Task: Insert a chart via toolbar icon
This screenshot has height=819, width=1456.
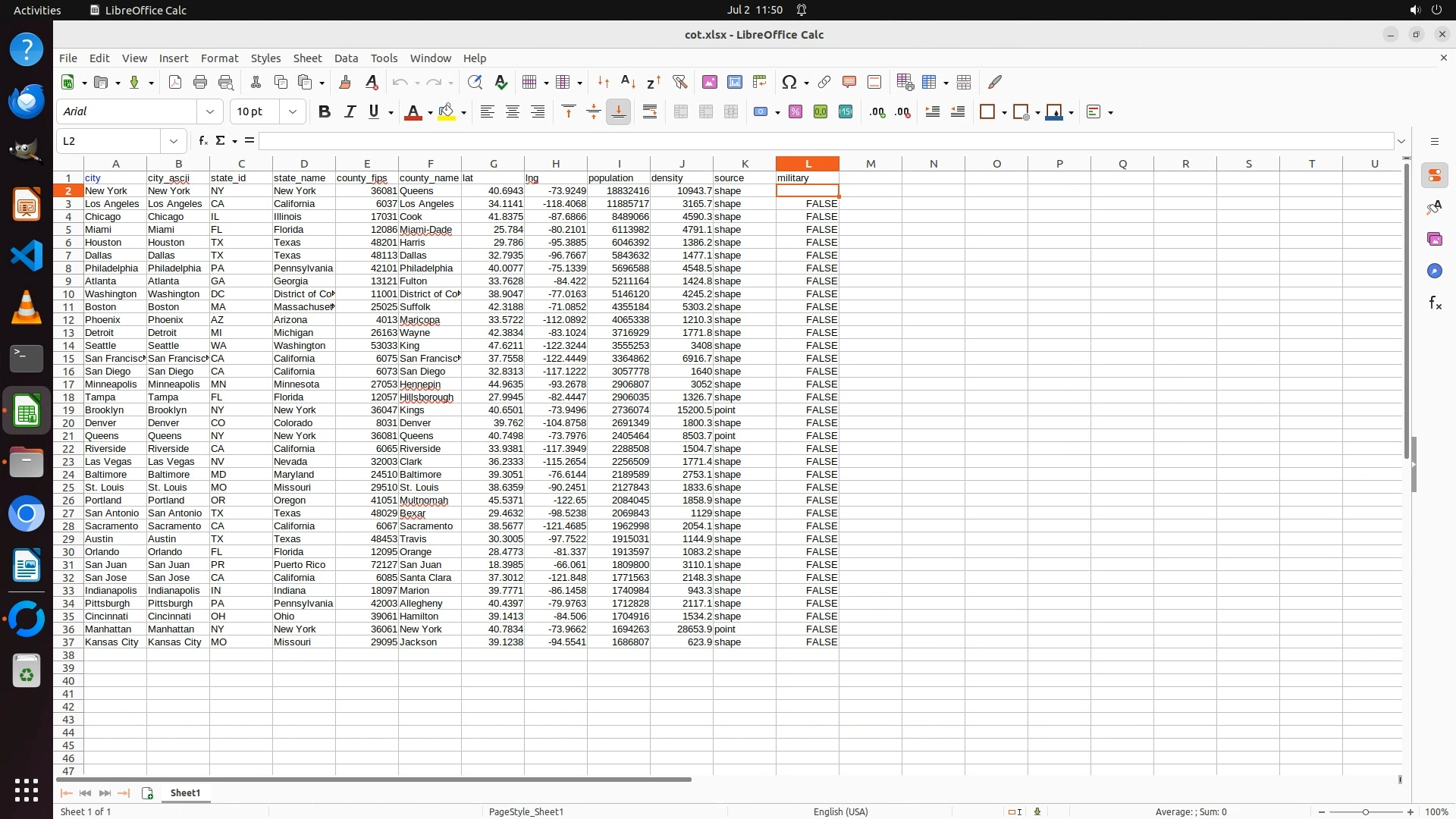Action: click(734, 82)
